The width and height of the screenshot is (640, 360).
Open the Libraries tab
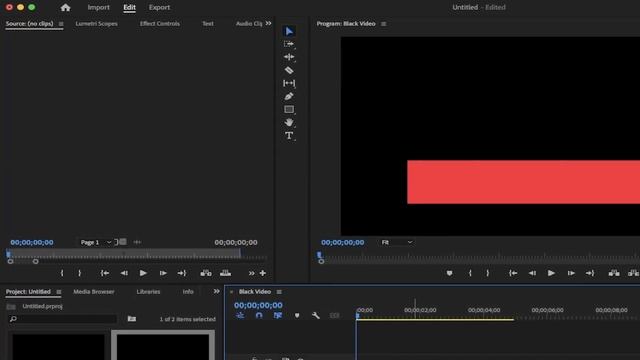[148, 292]
